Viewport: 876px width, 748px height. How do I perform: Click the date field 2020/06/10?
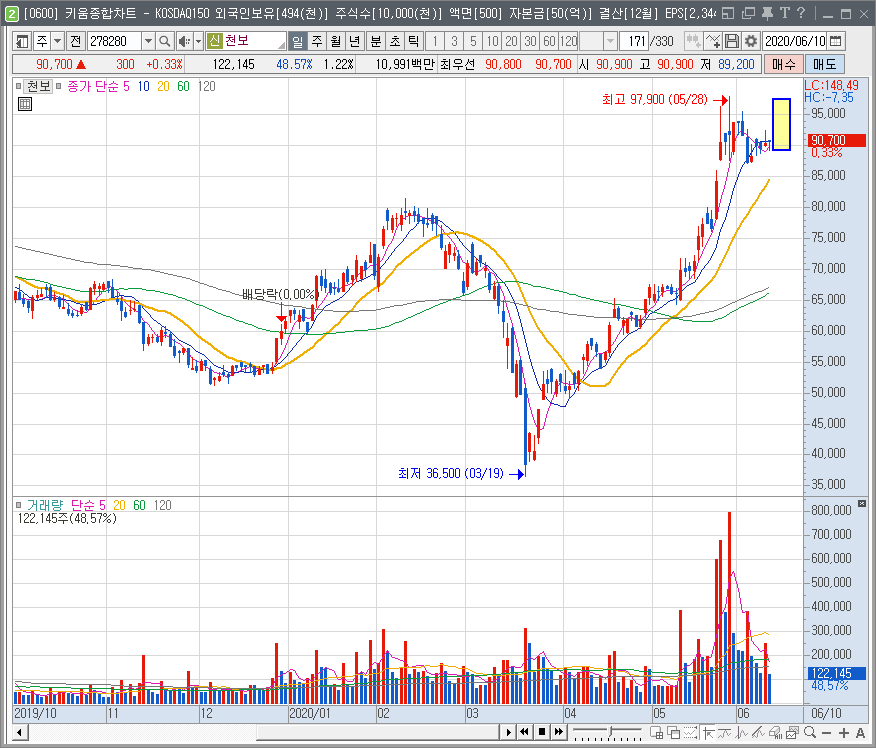(x=795, y=41)
